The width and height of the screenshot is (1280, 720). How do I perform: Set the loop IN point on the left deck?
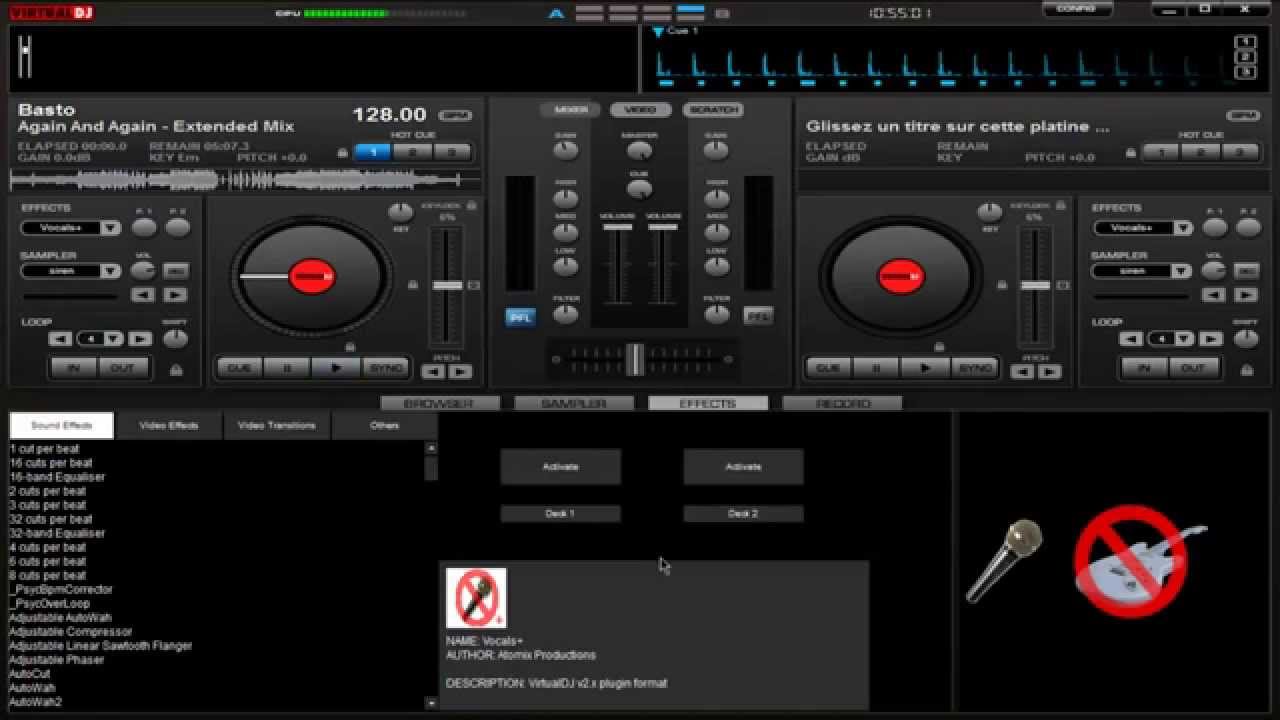tap(74, 368)
